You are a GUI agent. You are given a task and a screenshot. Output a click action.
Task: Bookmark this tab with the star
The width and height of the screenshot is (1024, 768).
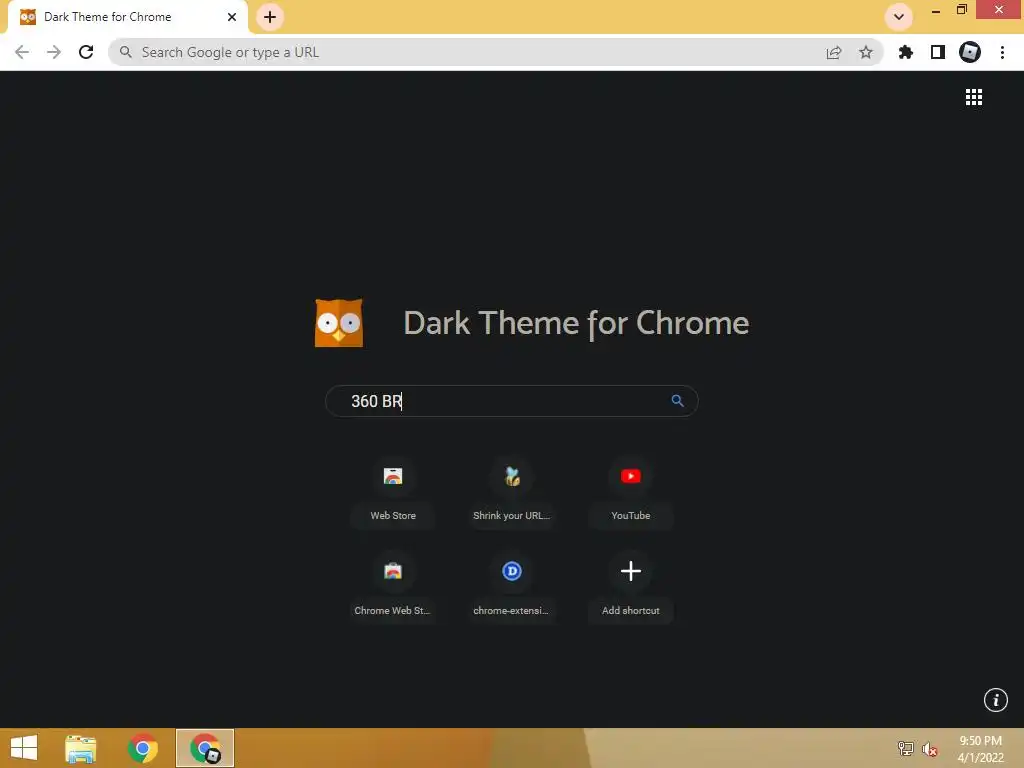point(866,52)
